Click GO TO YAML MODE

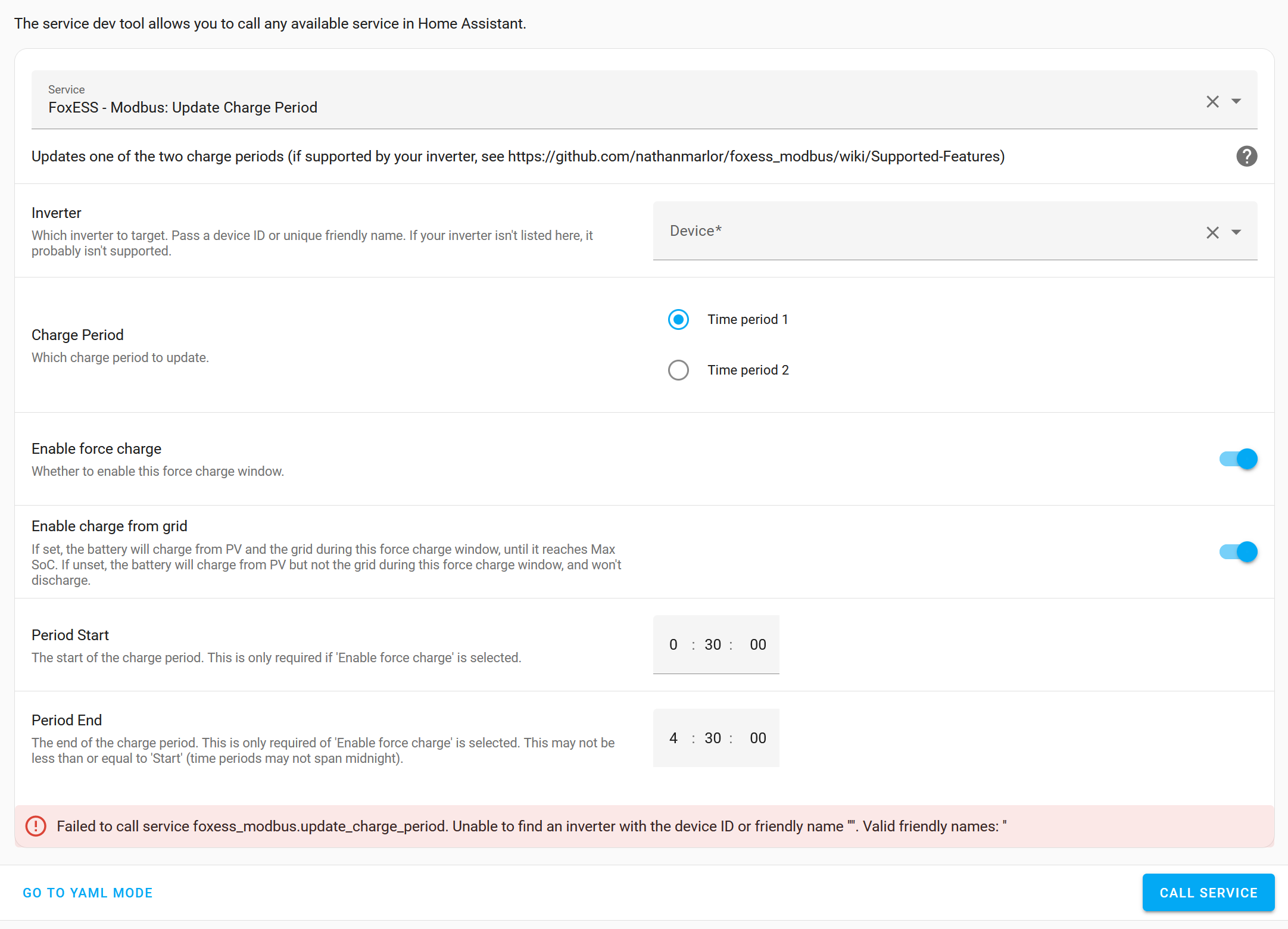tap(88, 892)
